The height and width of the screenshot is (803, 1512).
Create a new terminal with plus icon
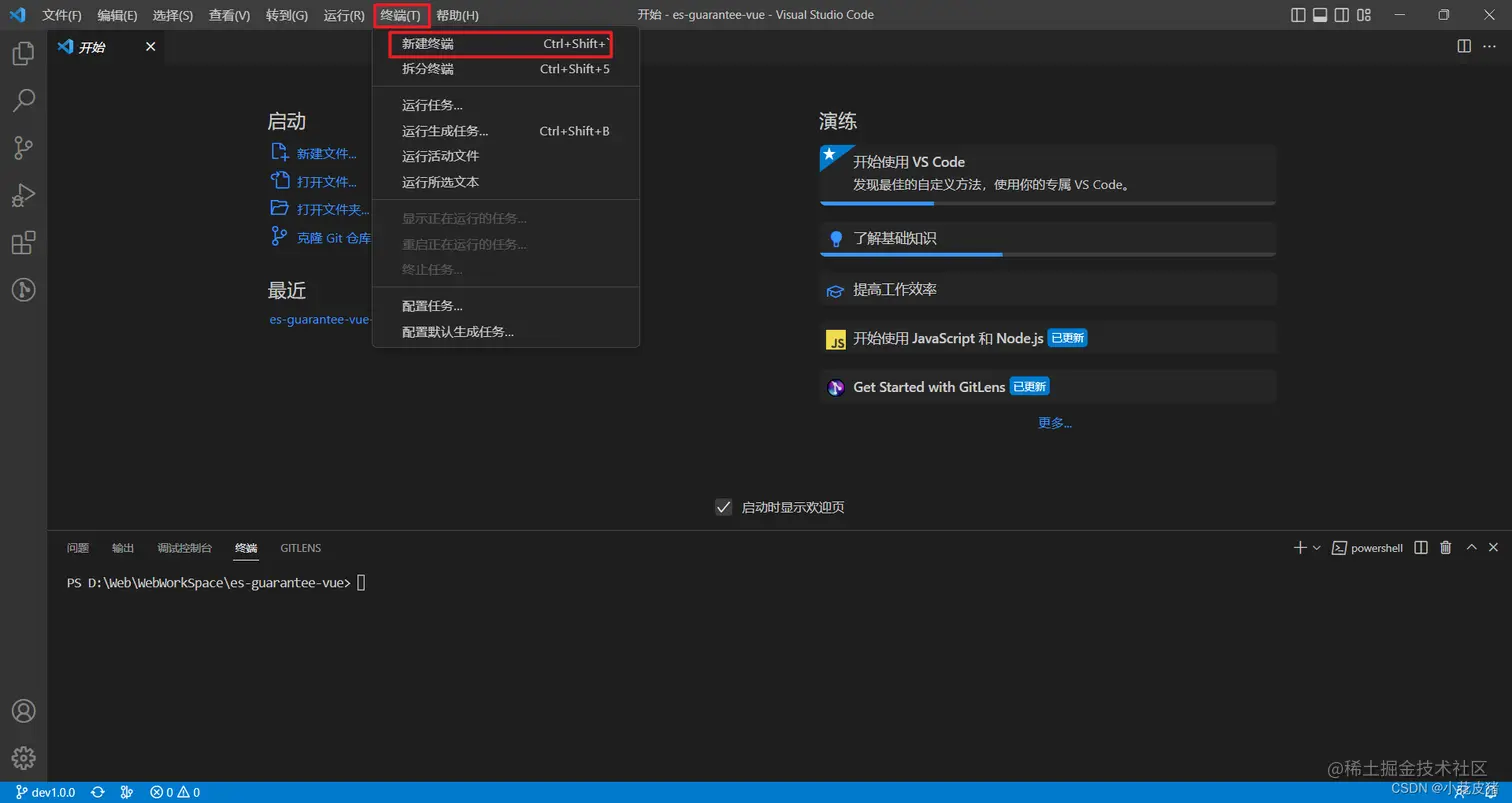(x=1300, y=548)
